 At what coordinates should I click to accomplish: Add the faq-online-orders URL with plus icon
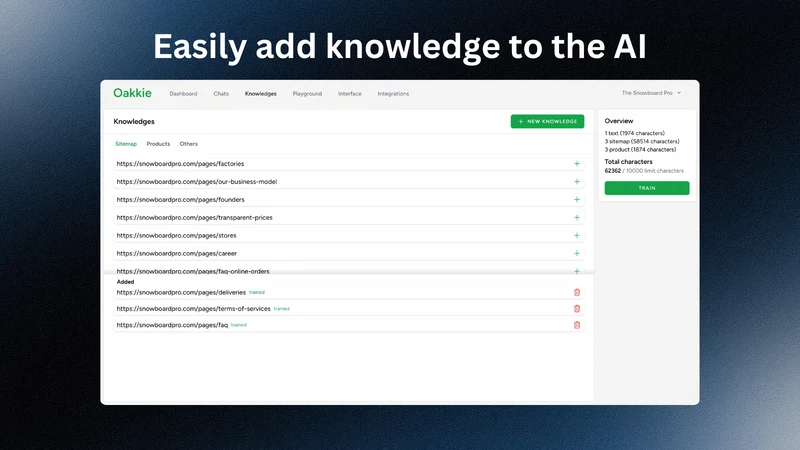[x=577, y=271]
